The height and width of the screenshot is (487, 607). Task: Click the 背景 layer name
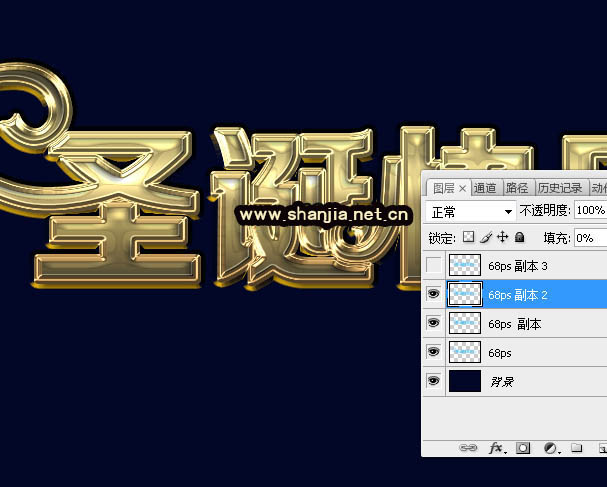click(502, 382)
